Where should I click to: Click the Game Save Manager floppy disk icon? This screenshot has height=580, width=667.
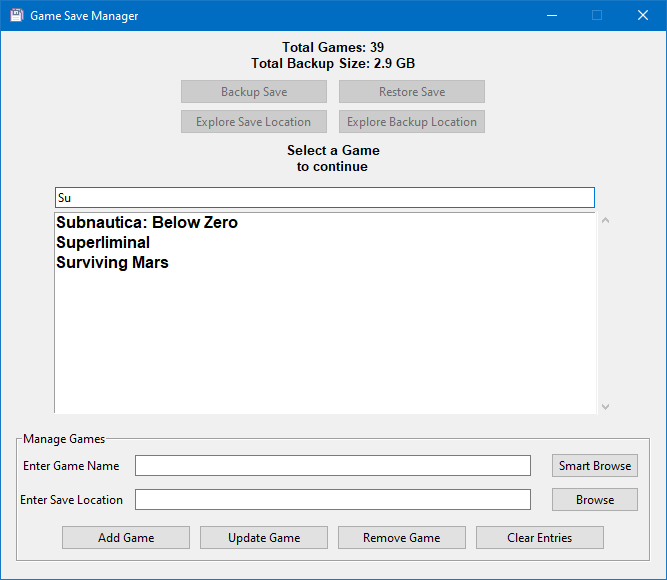point(17,15)
